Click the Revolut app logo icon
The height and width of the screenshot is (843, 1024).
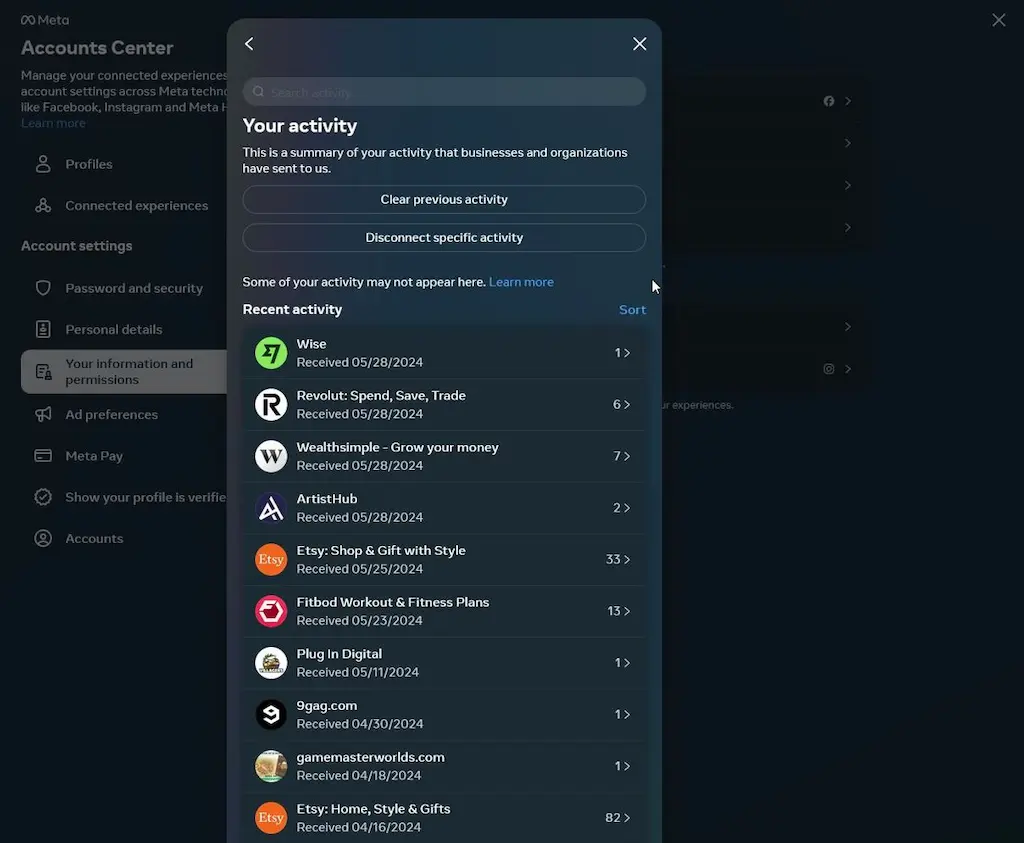[271, 405]
